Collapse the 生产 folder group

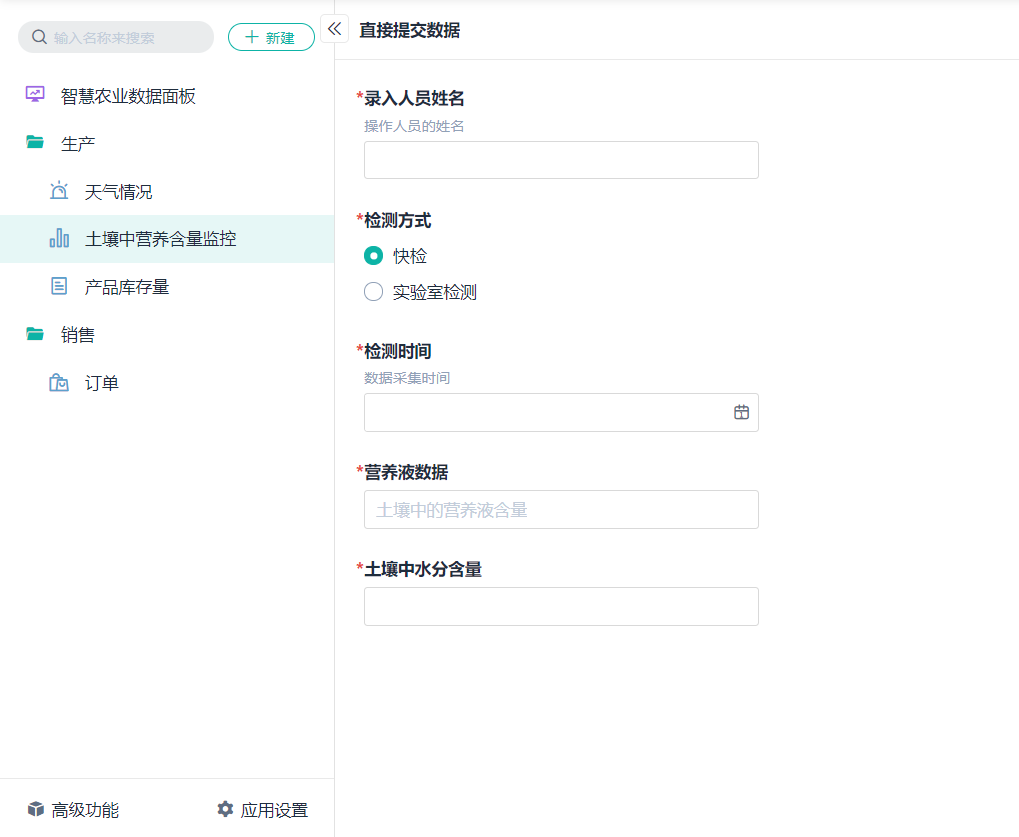(x=78, y=143)
